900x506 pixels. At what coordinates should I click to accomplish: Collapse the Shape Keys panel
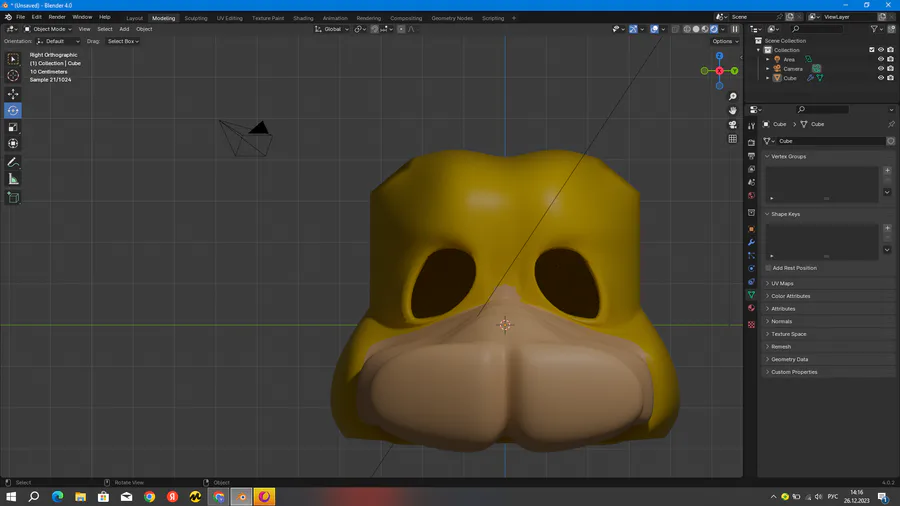click(x=767, y=214)
